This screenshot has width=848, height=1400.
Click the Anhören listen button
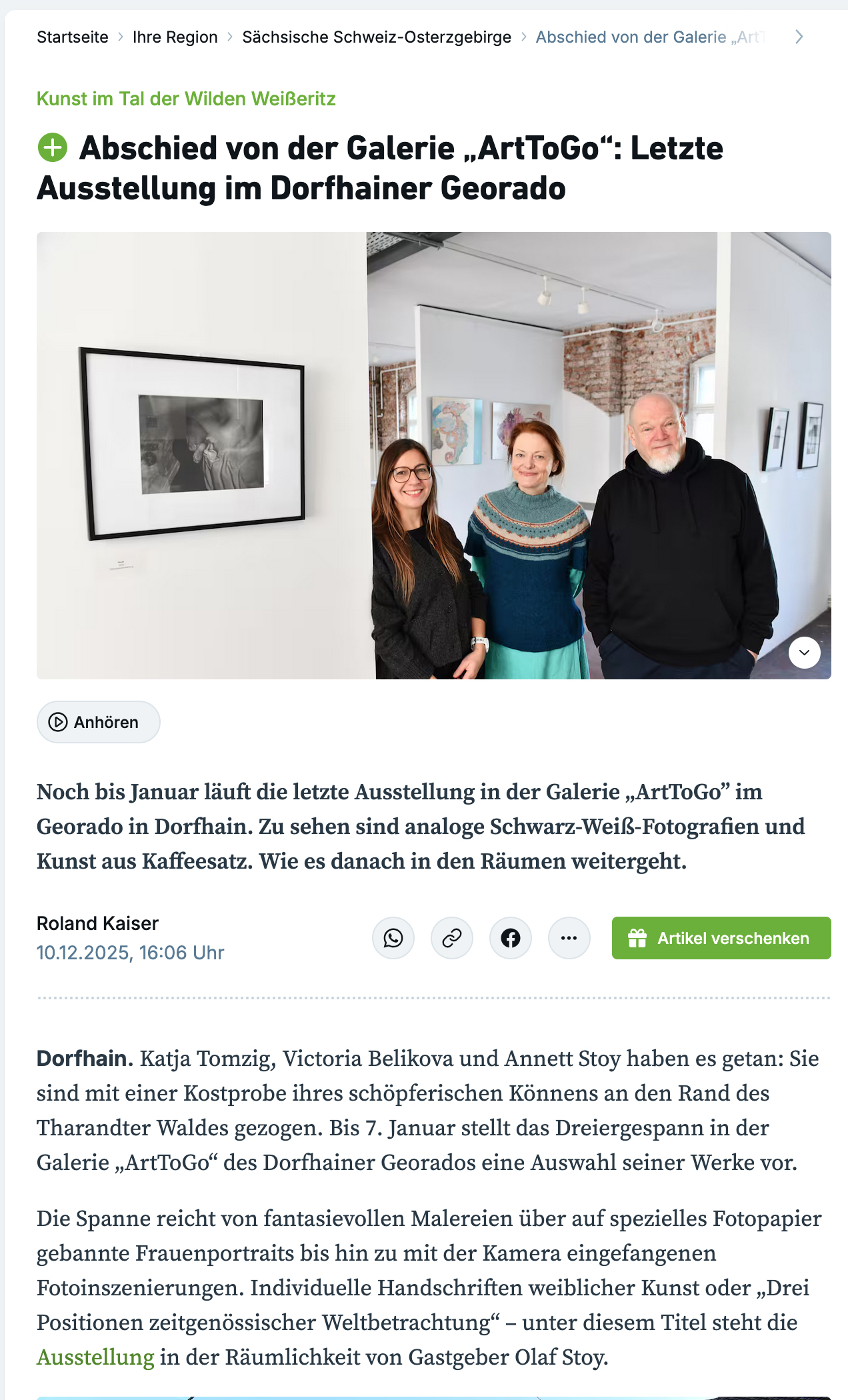coord(99,722)
